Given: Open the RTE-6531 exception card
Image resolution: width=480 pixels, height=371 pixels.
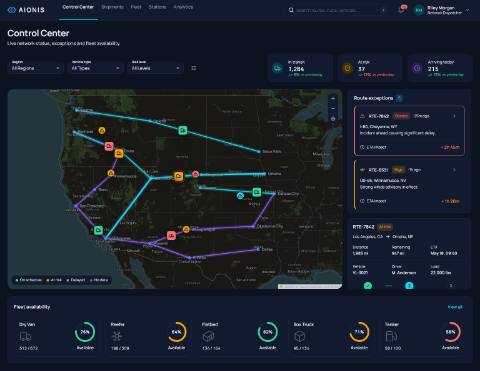Looking at the screenshot, I should [x=409, y=185].
